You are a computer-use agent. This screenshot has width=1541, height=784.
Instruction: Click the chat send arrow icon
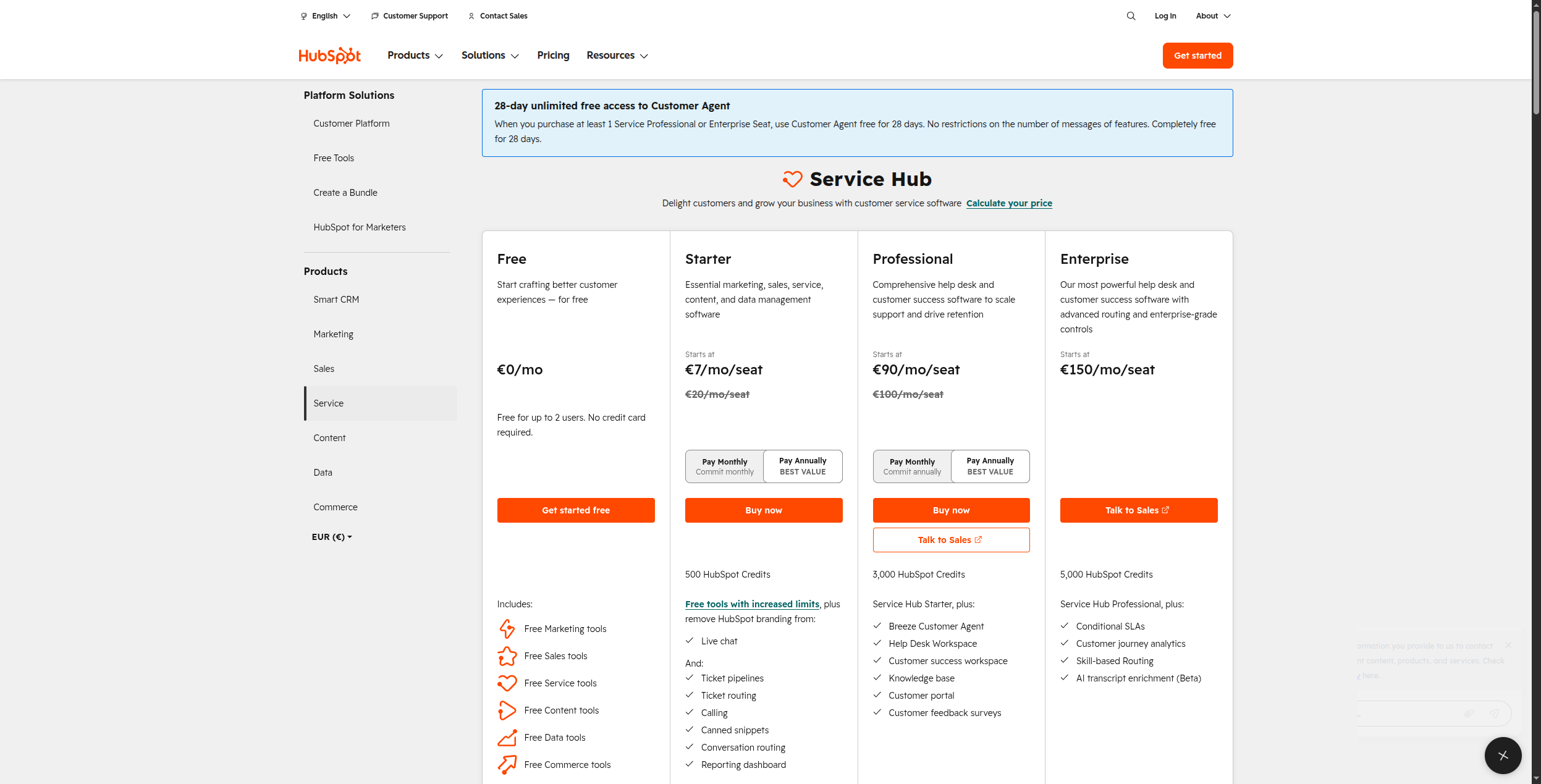coord(1494,714)
